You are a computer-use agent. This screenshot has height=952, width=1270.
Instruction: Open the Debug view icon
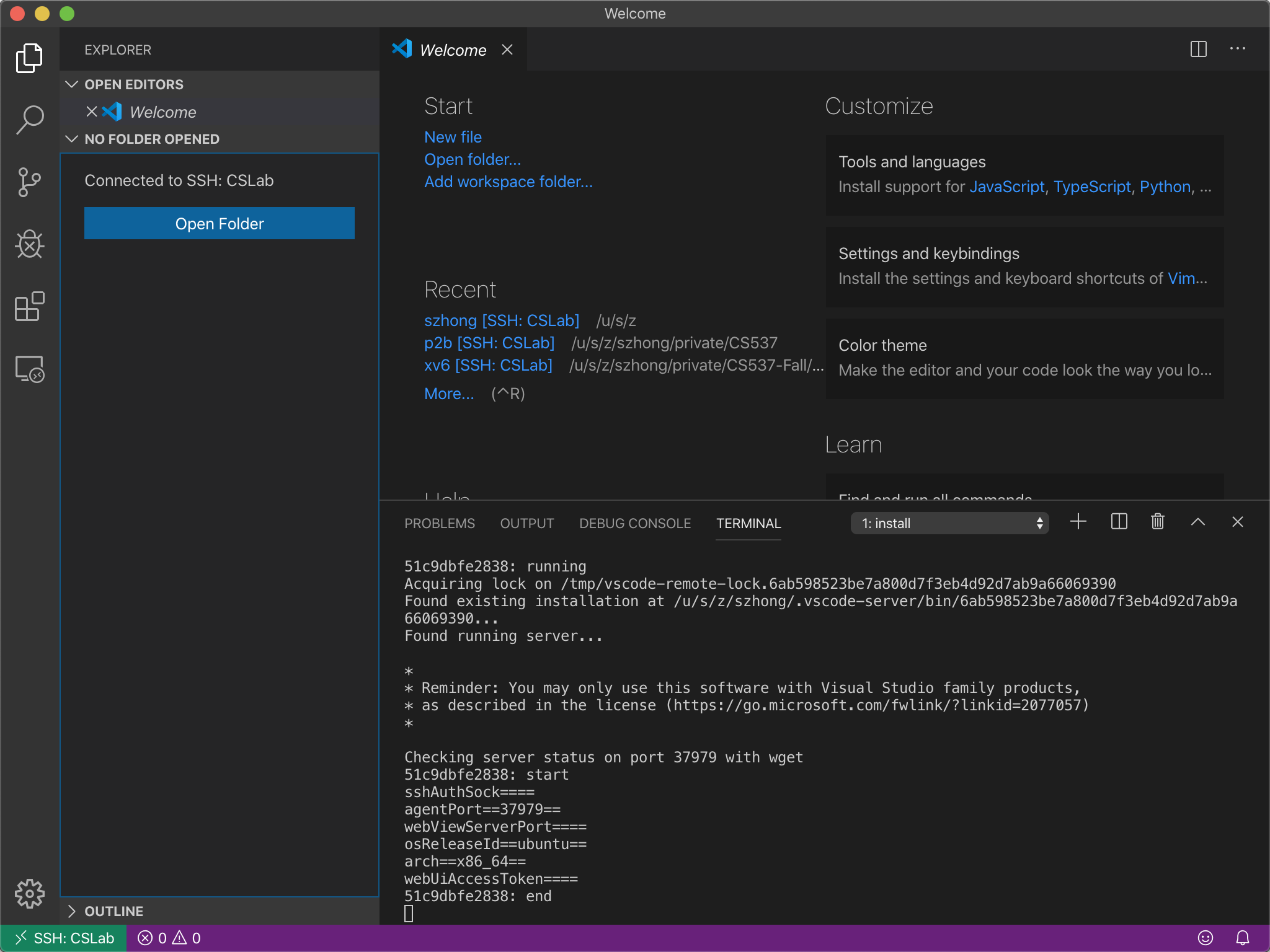click(29, 244)
